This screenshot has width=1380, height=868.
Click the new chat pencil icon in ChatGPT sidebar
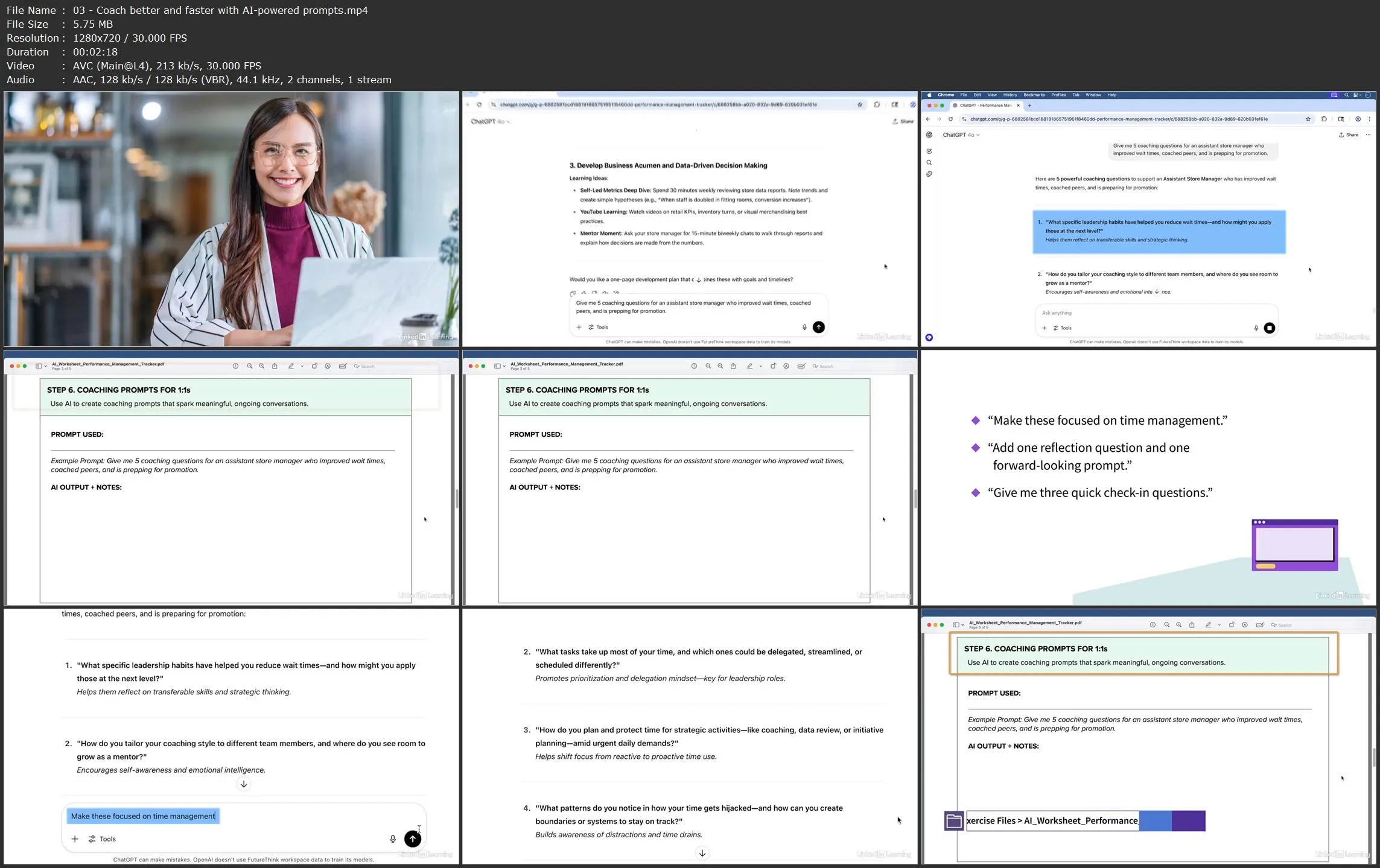929,151
